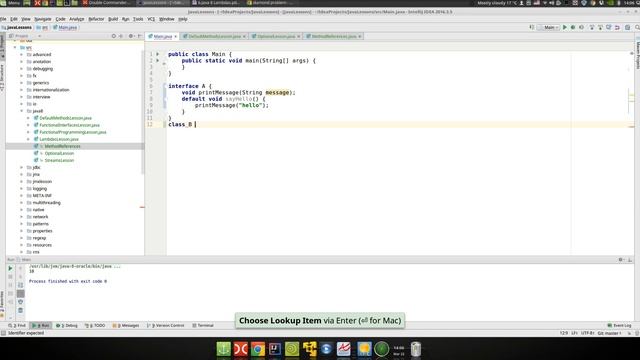The width and height of the screenshot is (640, 360).
Task: Collapse the java8 folder
Action: 22,111
